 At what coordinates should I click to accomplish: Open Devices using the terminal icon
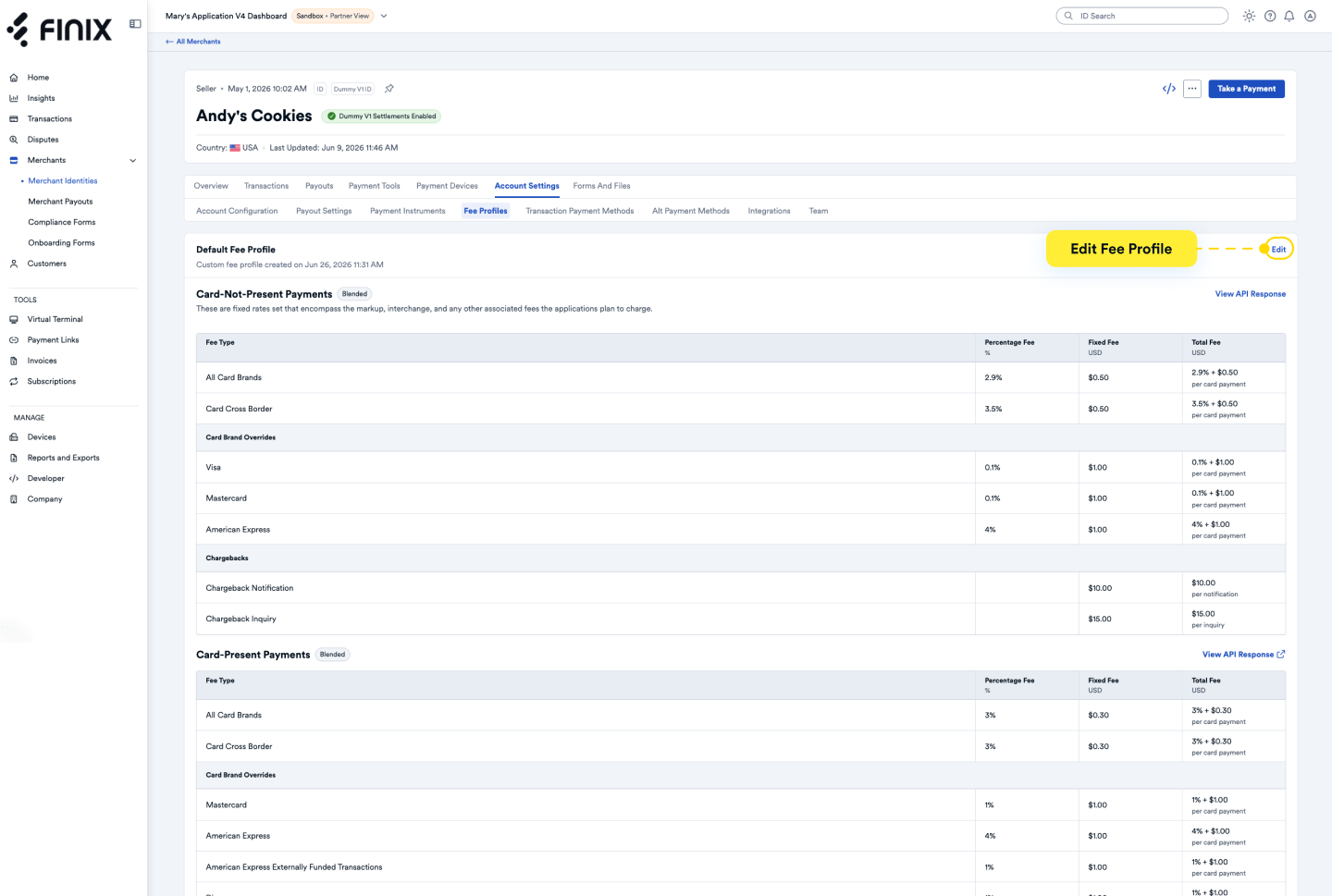pyautogui.click(x=14, y=437)
